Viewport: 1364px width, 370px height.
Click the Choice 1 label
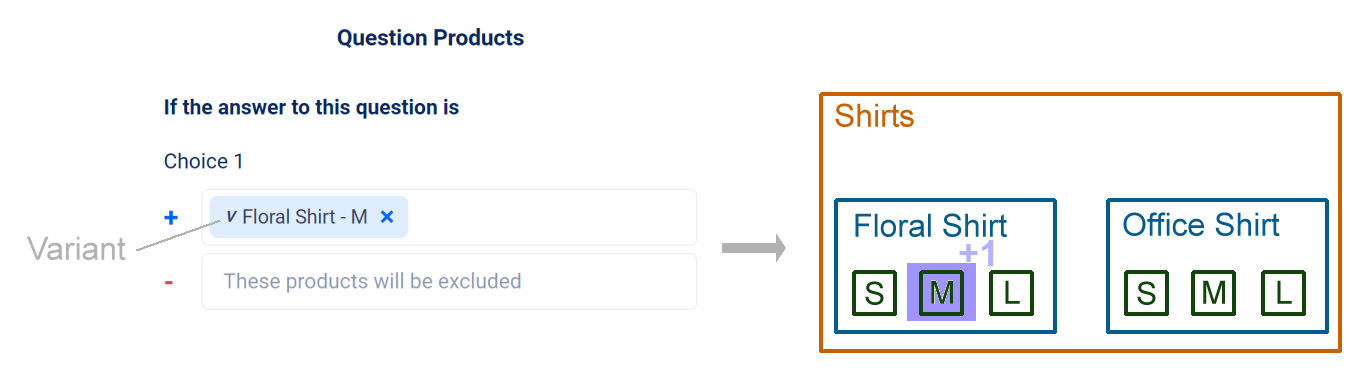[204, 161]
